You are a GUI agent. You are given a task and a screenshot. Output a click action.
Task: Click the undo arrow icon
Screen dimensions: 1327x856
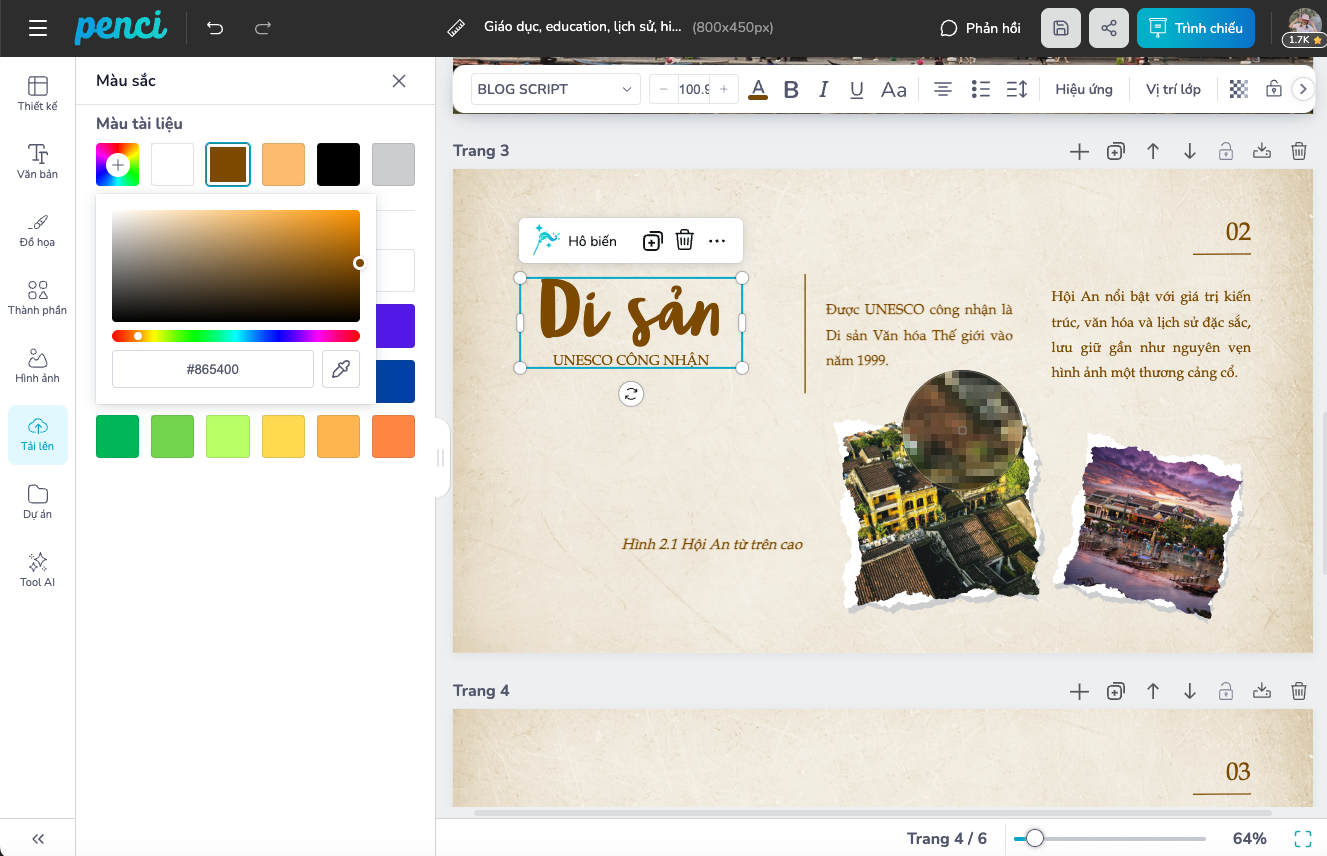click(x=215, y=28)
